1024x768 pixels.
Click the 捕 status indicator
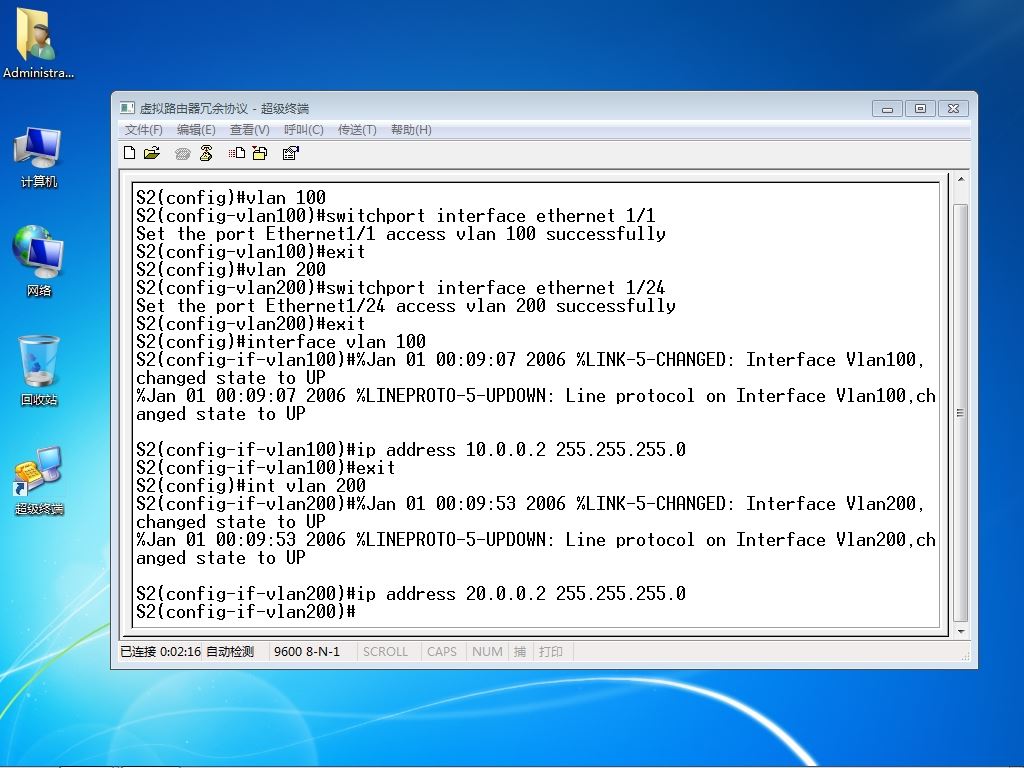click(520, 651)
